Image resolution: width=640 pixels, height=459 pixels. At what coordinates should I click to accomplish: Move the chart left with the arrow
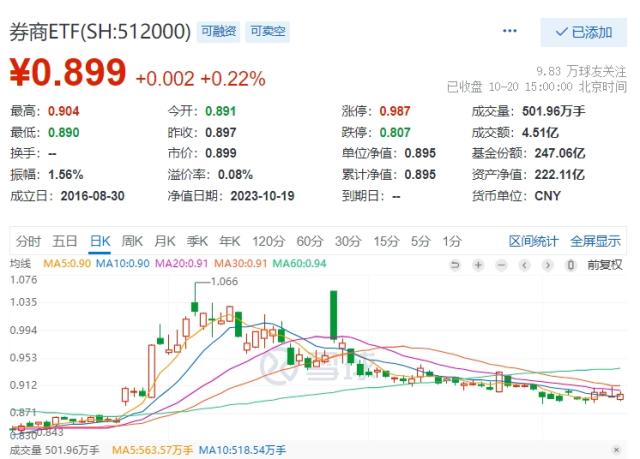[x=524, y=265]
